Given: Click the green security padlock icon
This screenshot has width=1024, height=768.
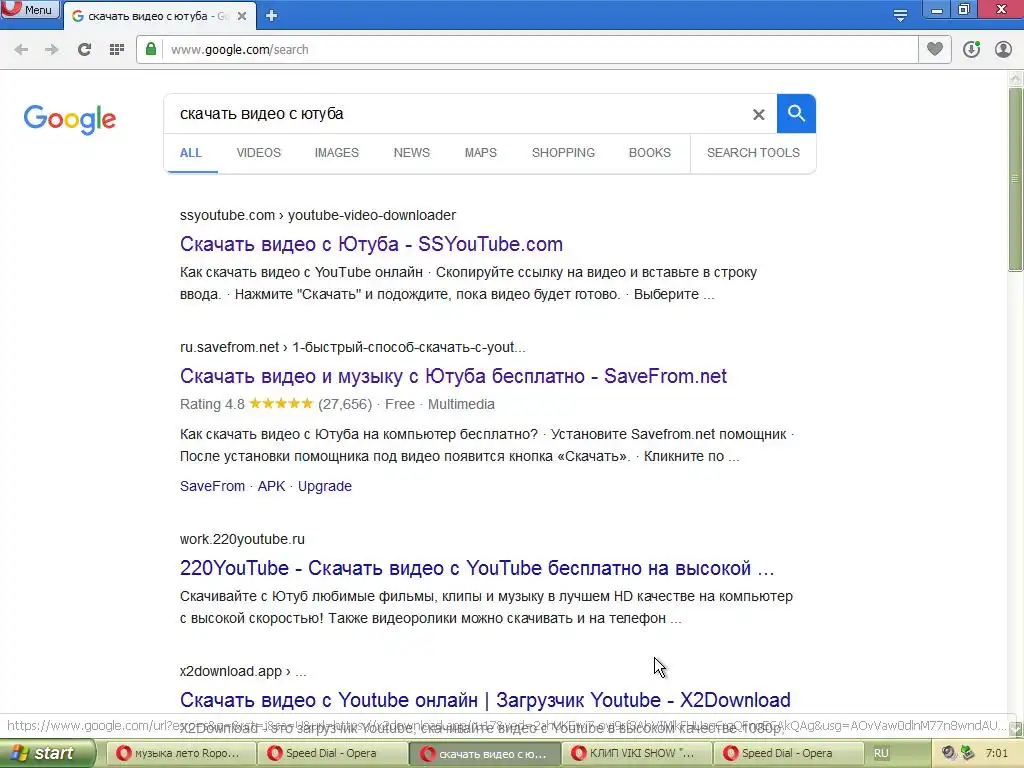Looking at the screenshot, I should coord(151,49).
